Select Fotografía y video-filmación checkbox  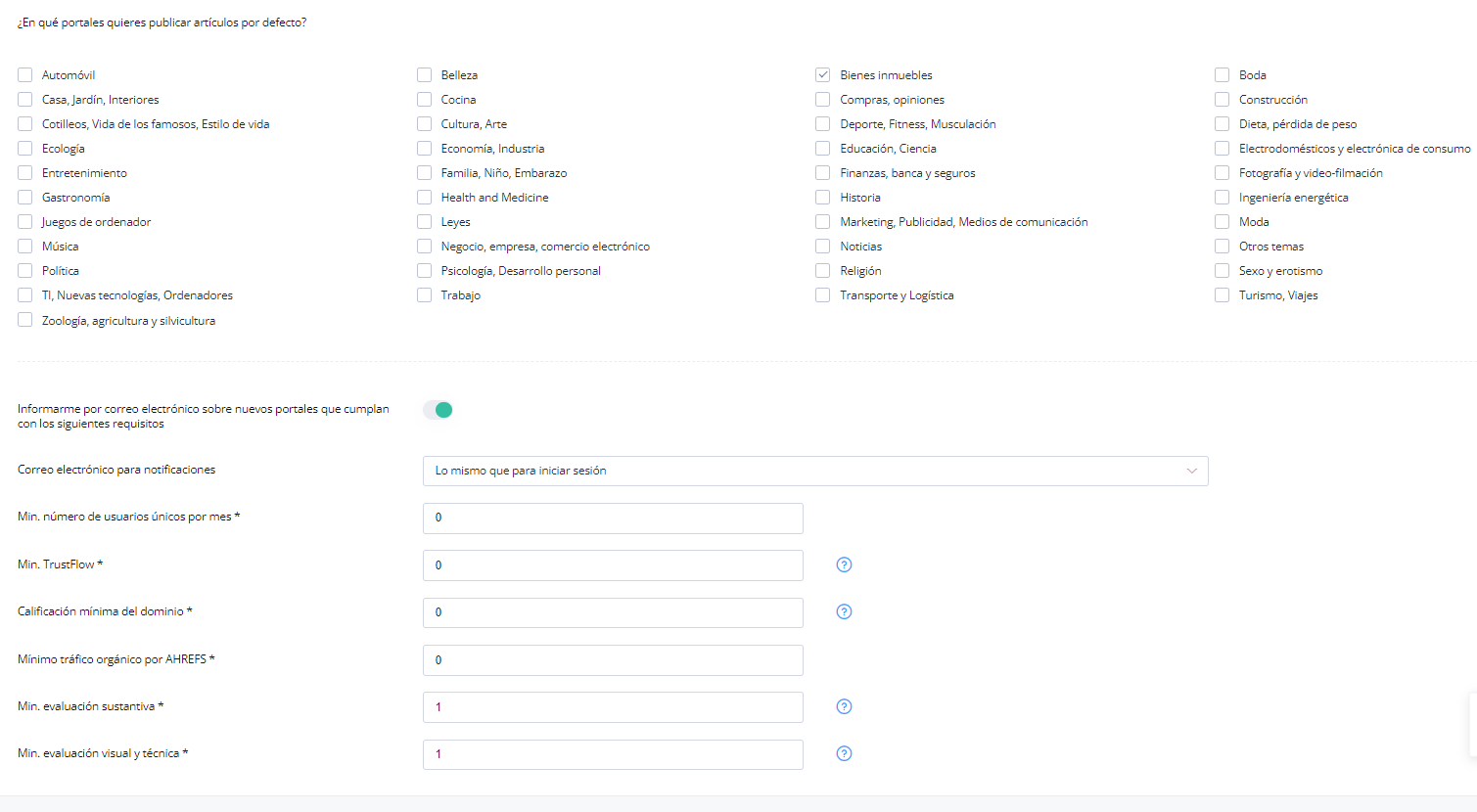[1223, 172]
